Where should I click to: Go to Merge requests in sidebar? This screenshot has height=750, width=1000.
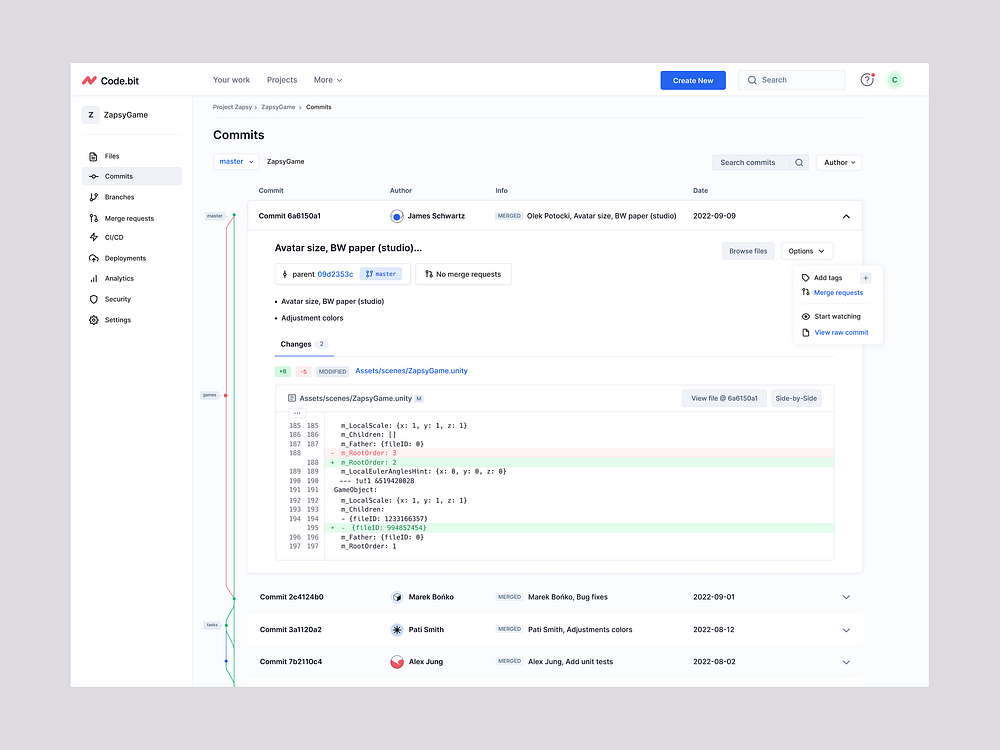pos(129,218)
